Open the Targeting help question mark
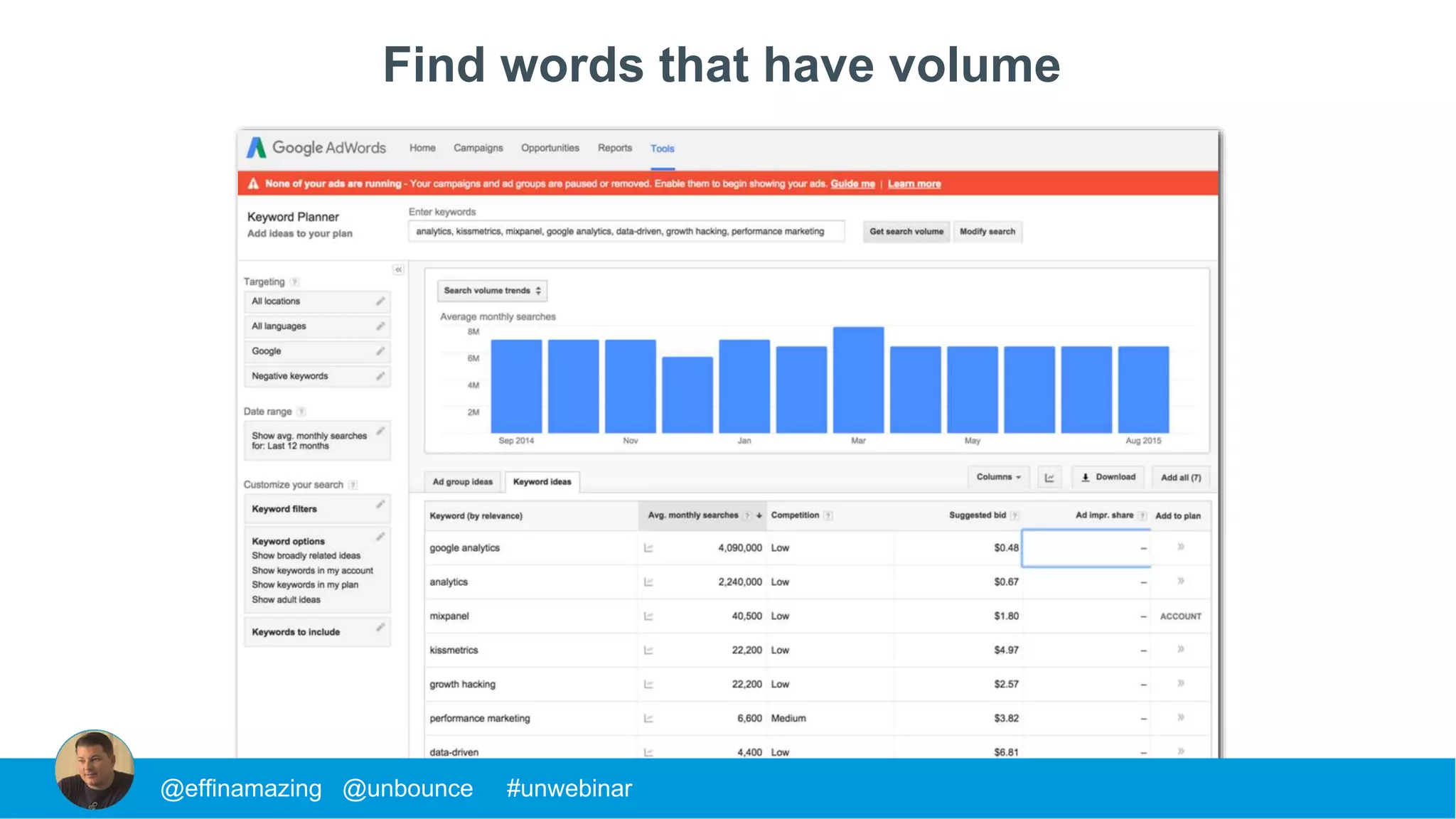 point(294,282)
